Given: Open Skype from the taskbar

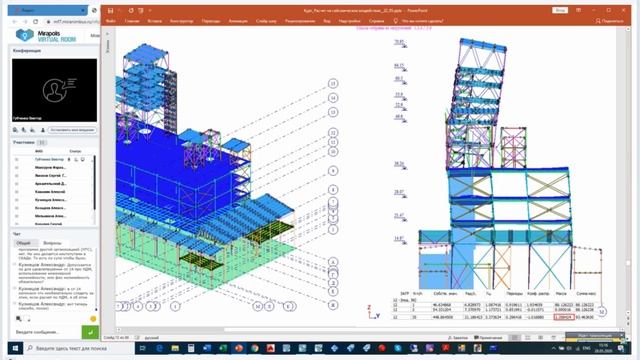Looking at the screenshot, I should [x=398, y=348].
